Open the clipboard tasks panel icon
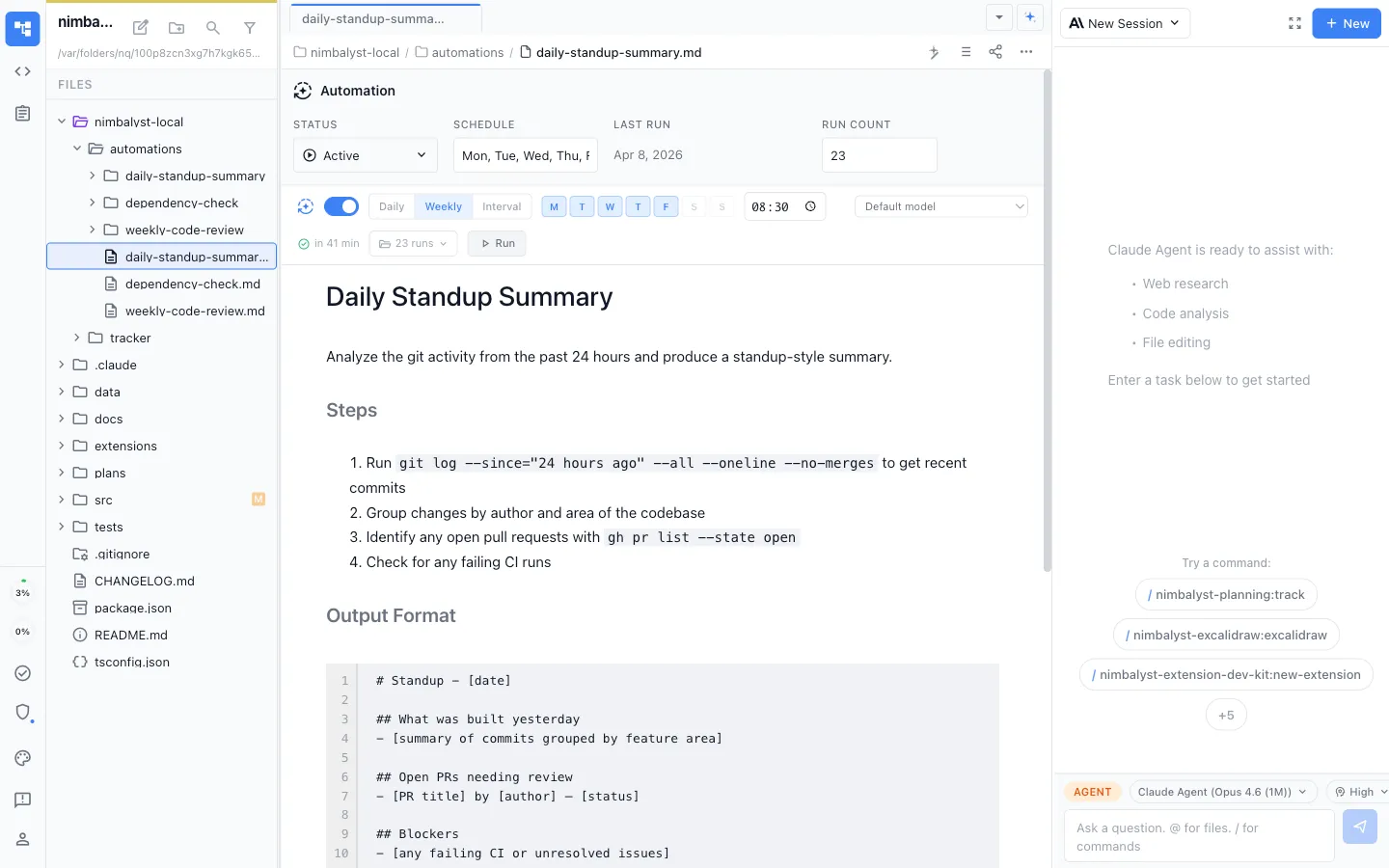 (22, 113)
